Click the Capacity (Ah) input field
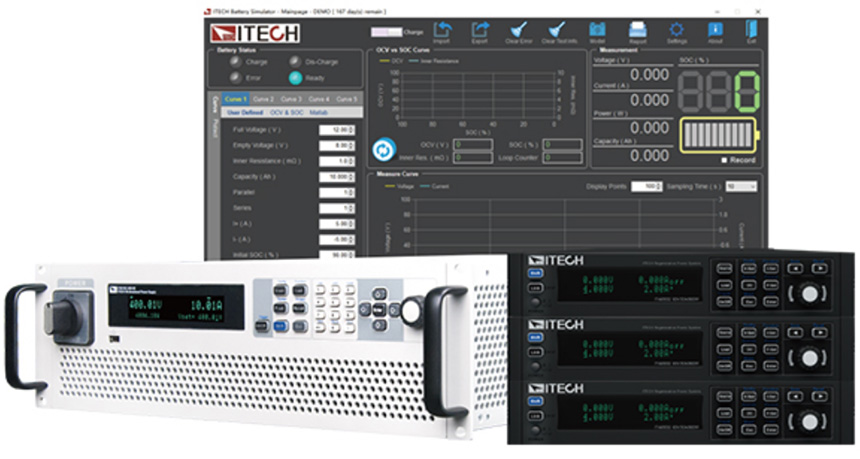The image size is (860, 459). click(x=333, y=177)
